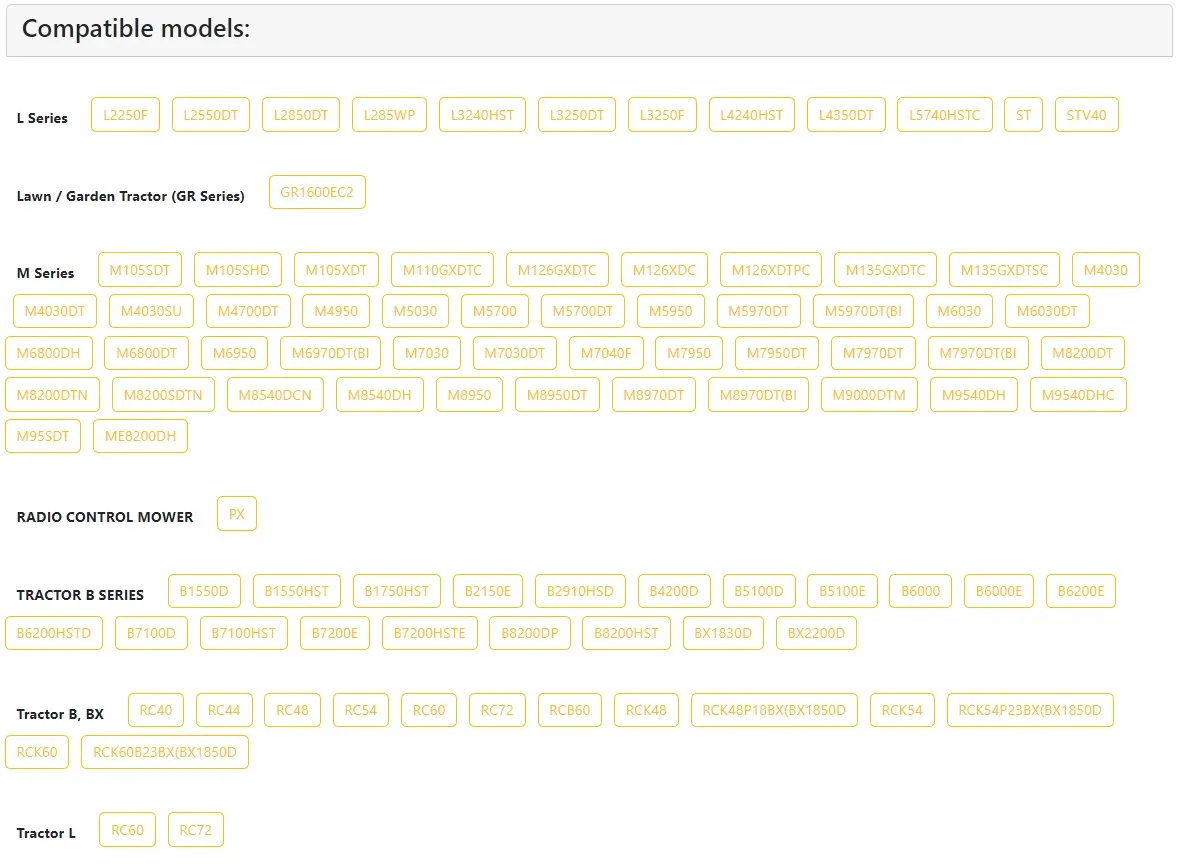This screenshot has width=1180, height=868.
Task: Open the RCK60B23BX(BX1850D model tag
Action: pyautogui.click(x=165, y=752)
